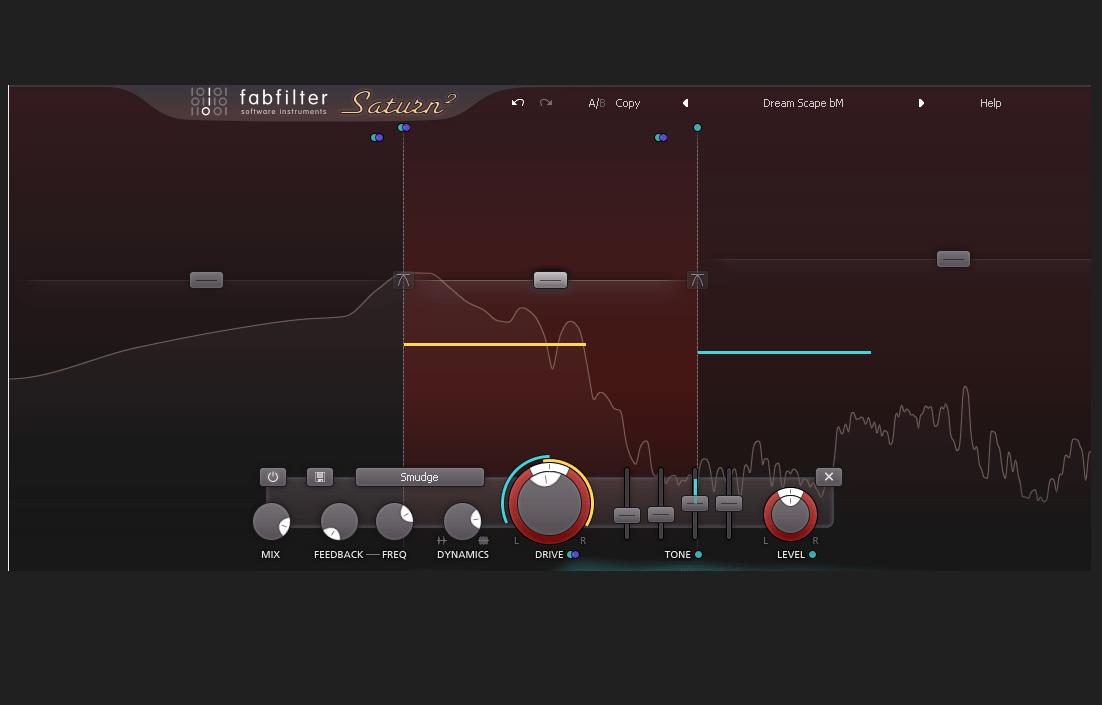Viewport: 1102px width, 705px height.
Task: Click the gate icon left of DYNAMICS
Action: pos(442,541)
